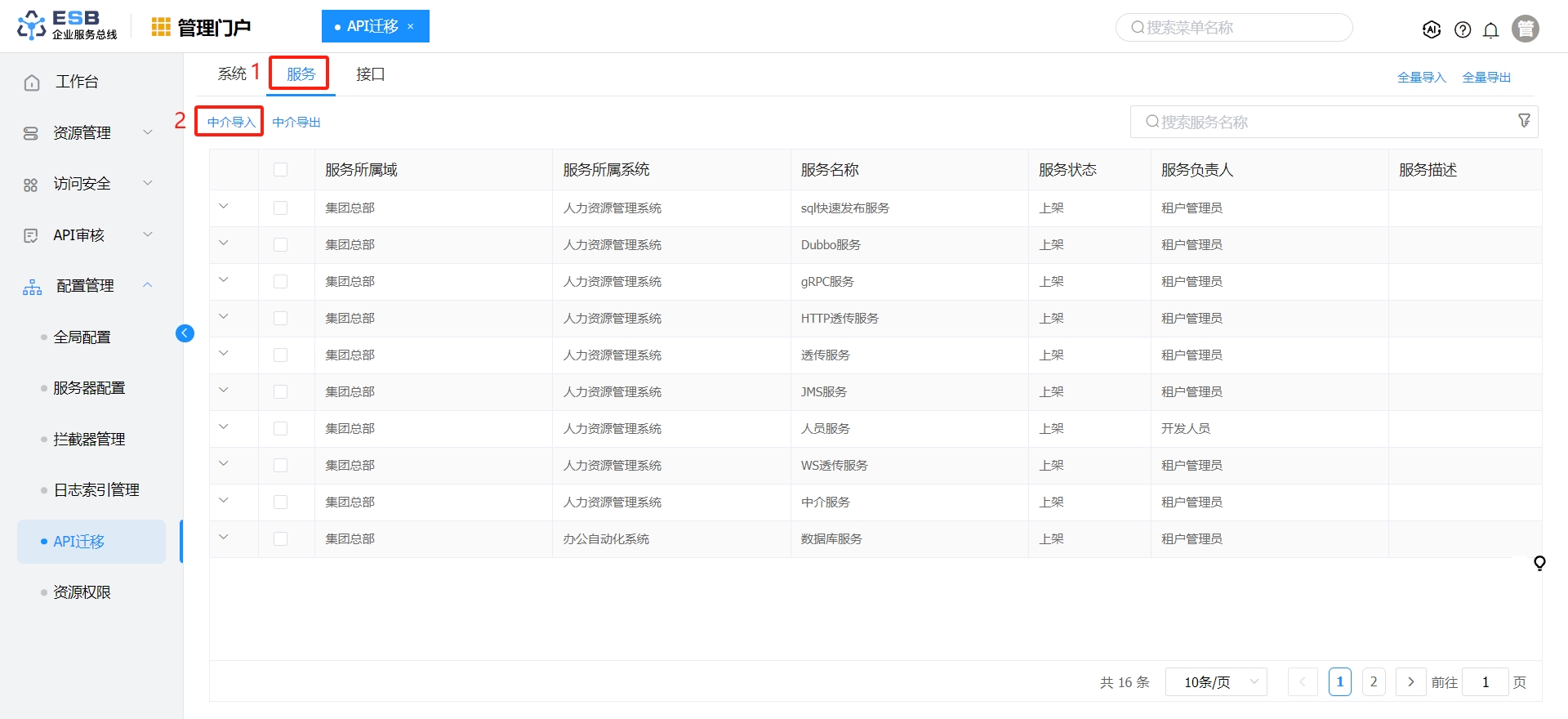Click the 中介导出 link
1568x719 pixels.
[x=296, y=123]
